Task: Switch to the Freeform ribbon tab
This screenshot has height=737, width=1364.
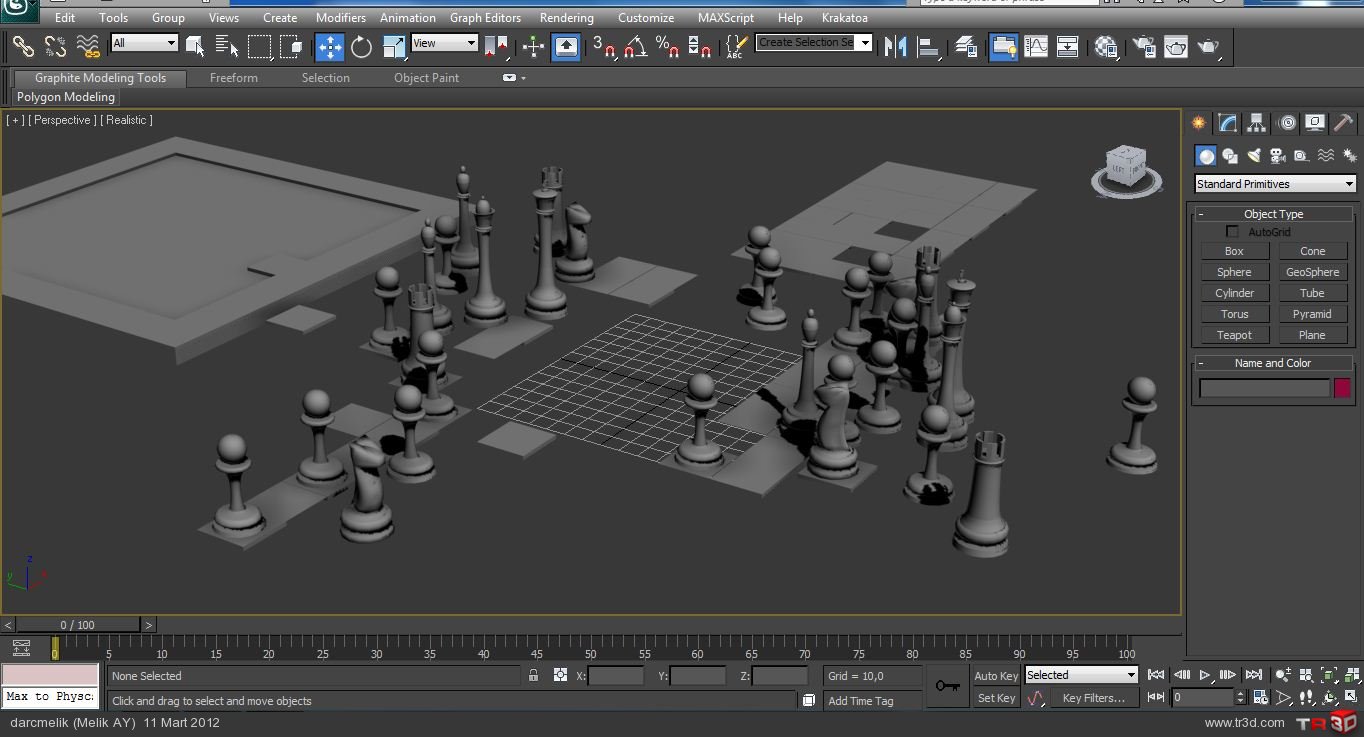Action: (233, 78)
